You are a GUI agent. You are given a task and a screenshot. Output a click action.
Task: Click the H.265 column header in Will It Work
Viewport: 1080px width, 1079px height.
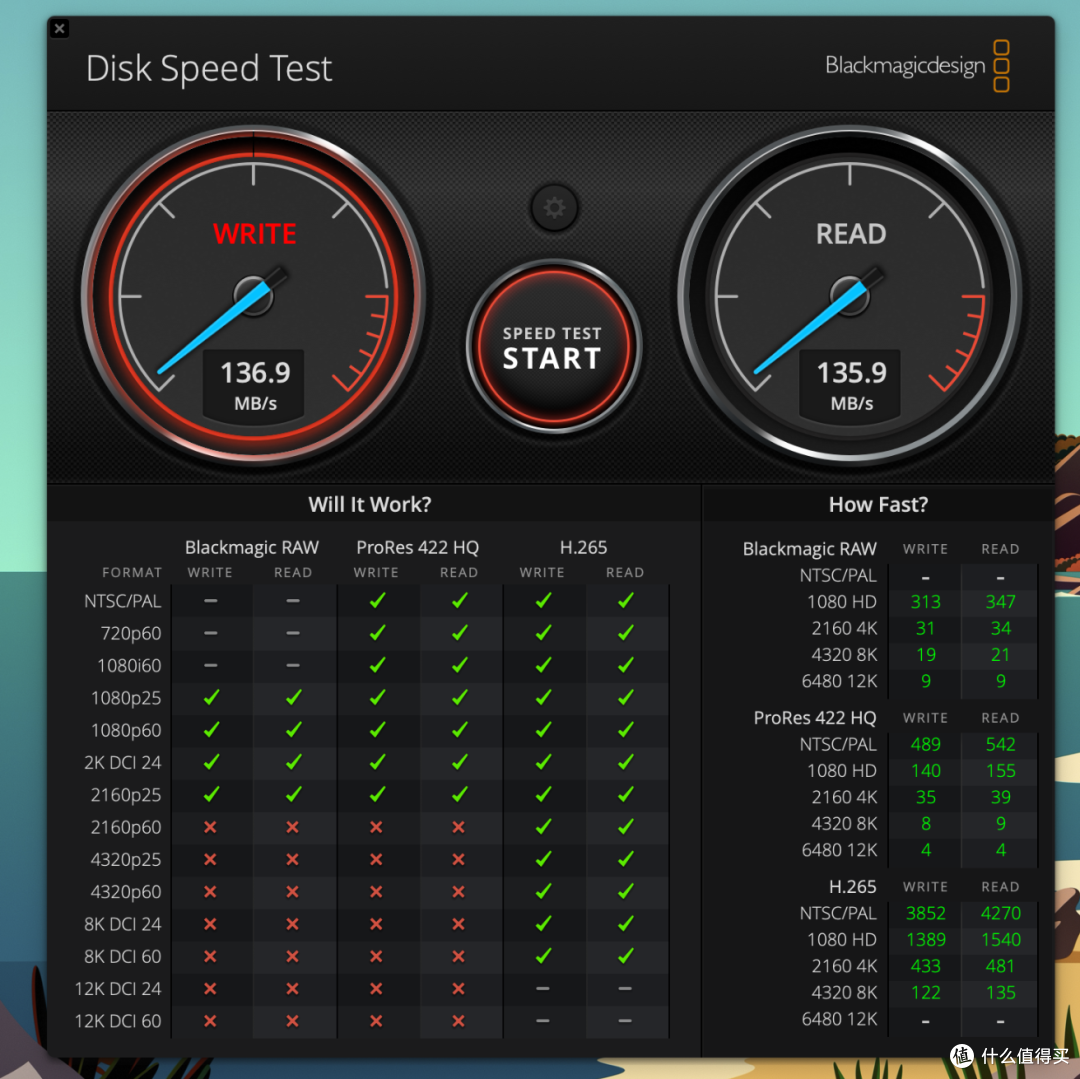tap(583, 547)
